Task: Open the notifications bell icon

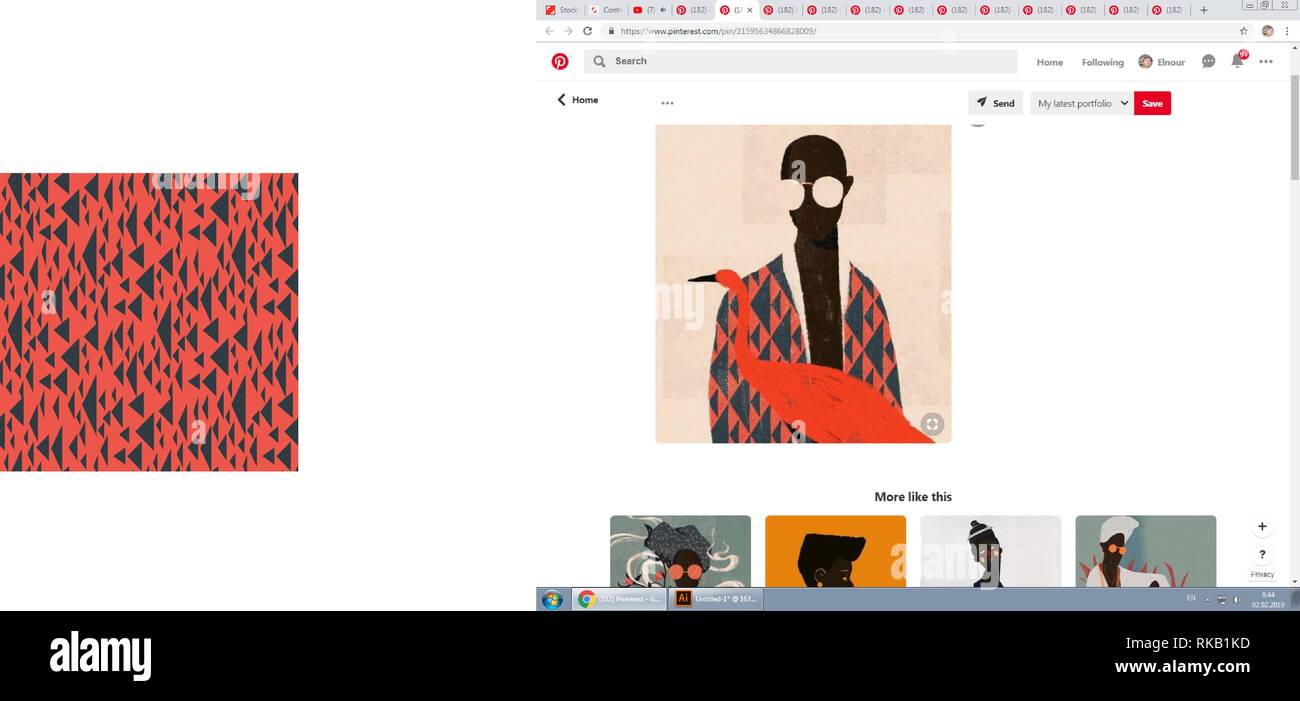Action: click(1237, 61)
